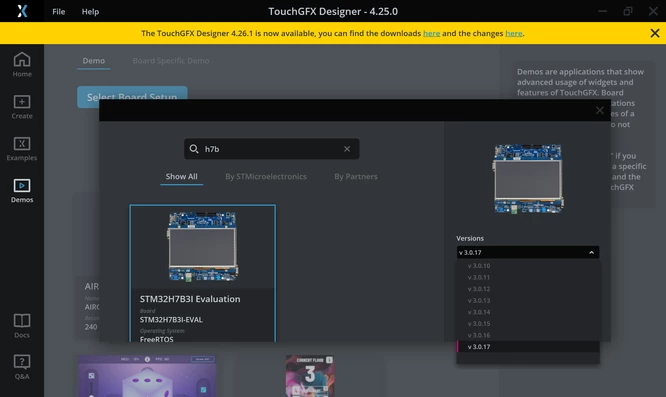
Task: Focus the board search field
Action: [271, 149]
